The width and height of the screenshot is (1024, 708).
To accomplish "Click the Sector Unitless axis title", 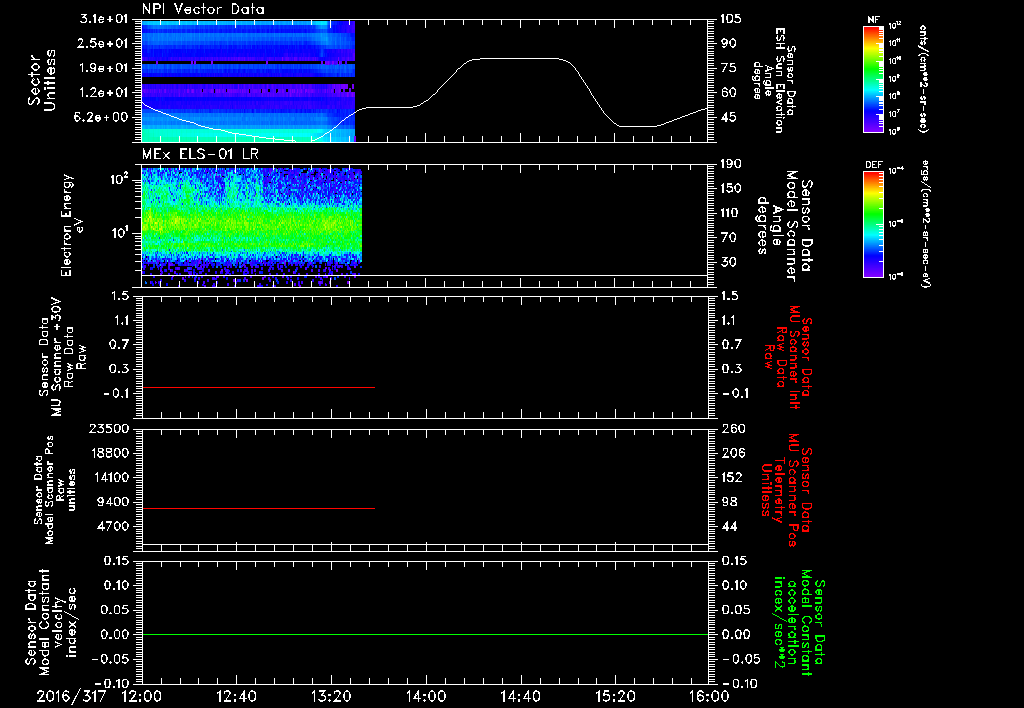I will (x=42, y=80).
